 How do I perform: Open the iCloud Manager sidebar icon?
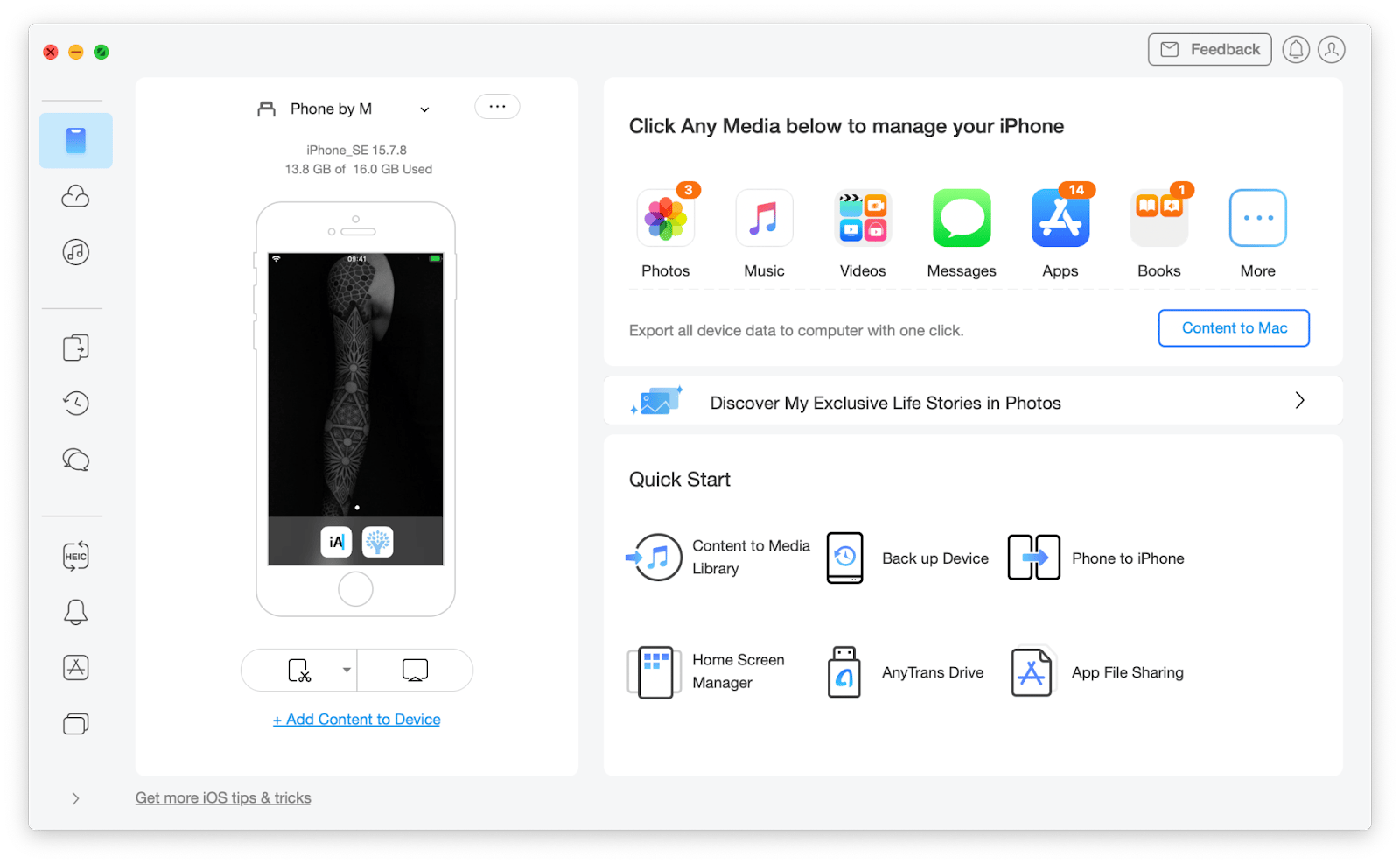(x=76, y=196)
